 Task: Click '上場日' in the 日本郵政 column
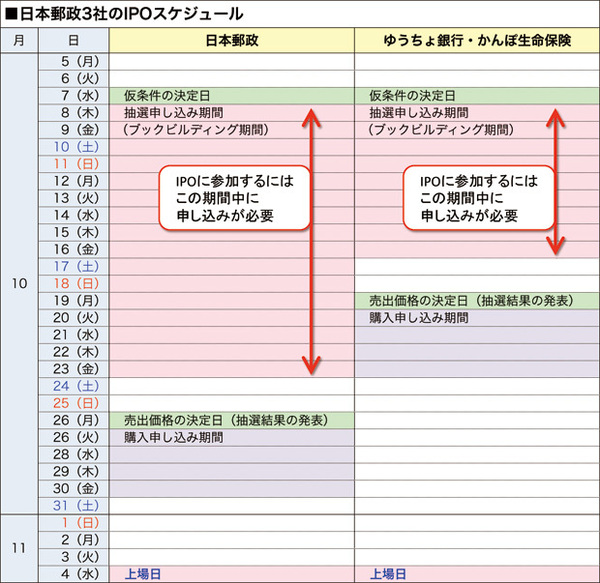[x=143, y=574]
